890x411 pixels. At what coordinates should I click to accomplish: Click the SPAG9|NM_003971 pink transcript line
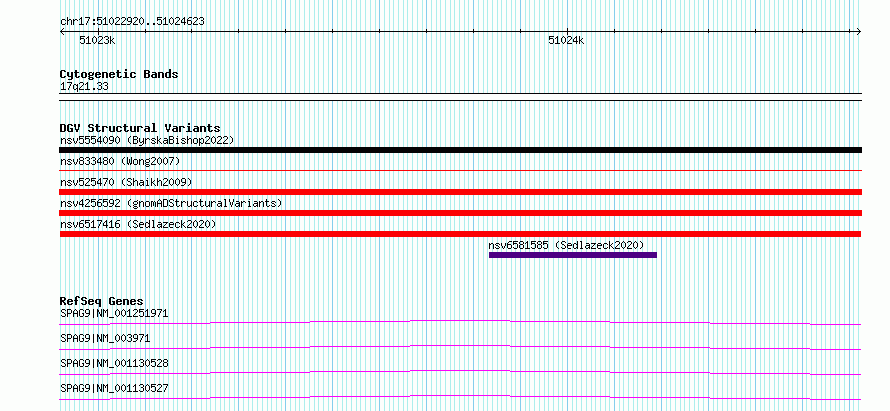[460, 347]
